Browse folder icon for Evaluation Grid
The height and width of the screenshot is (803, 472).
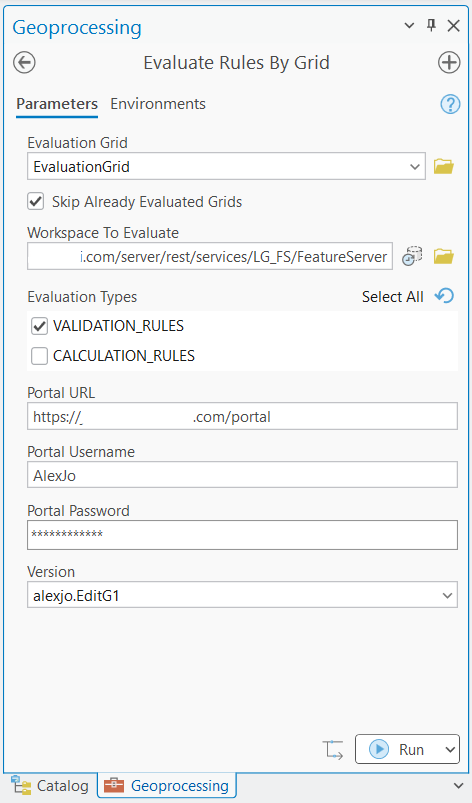(443, 166)
